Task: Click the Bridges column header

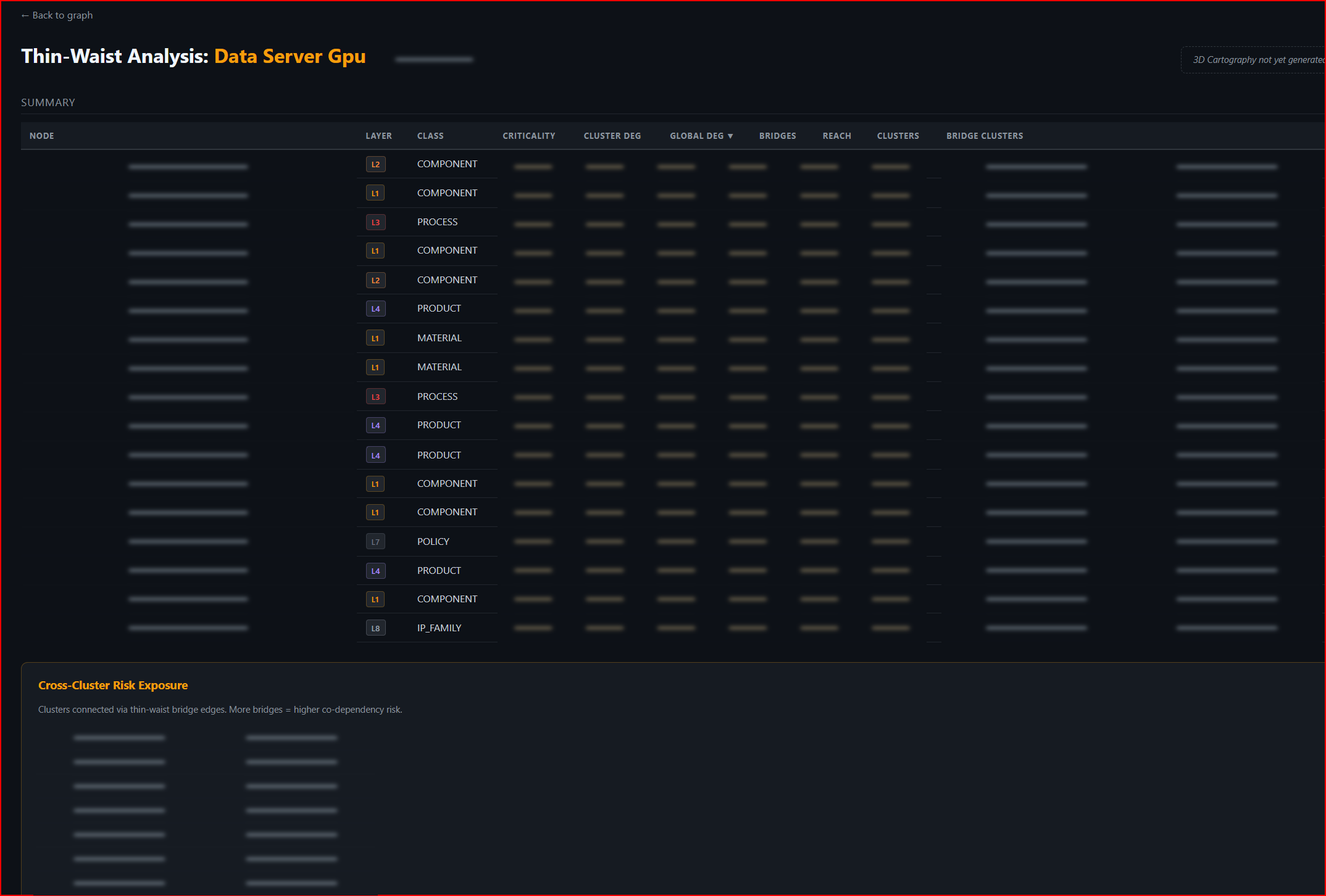Action: (778, 136)
